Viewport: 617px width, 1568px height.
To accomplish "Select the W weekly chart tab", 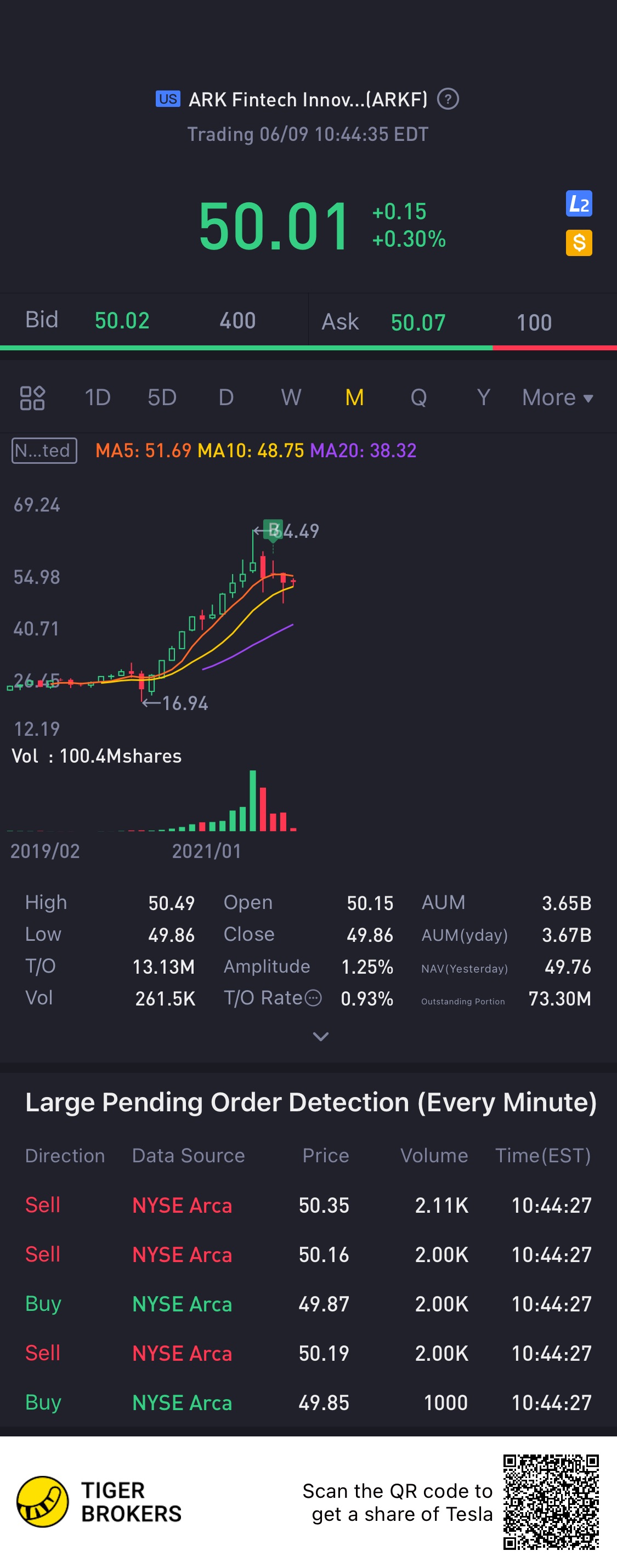I will tap(291, 398).
